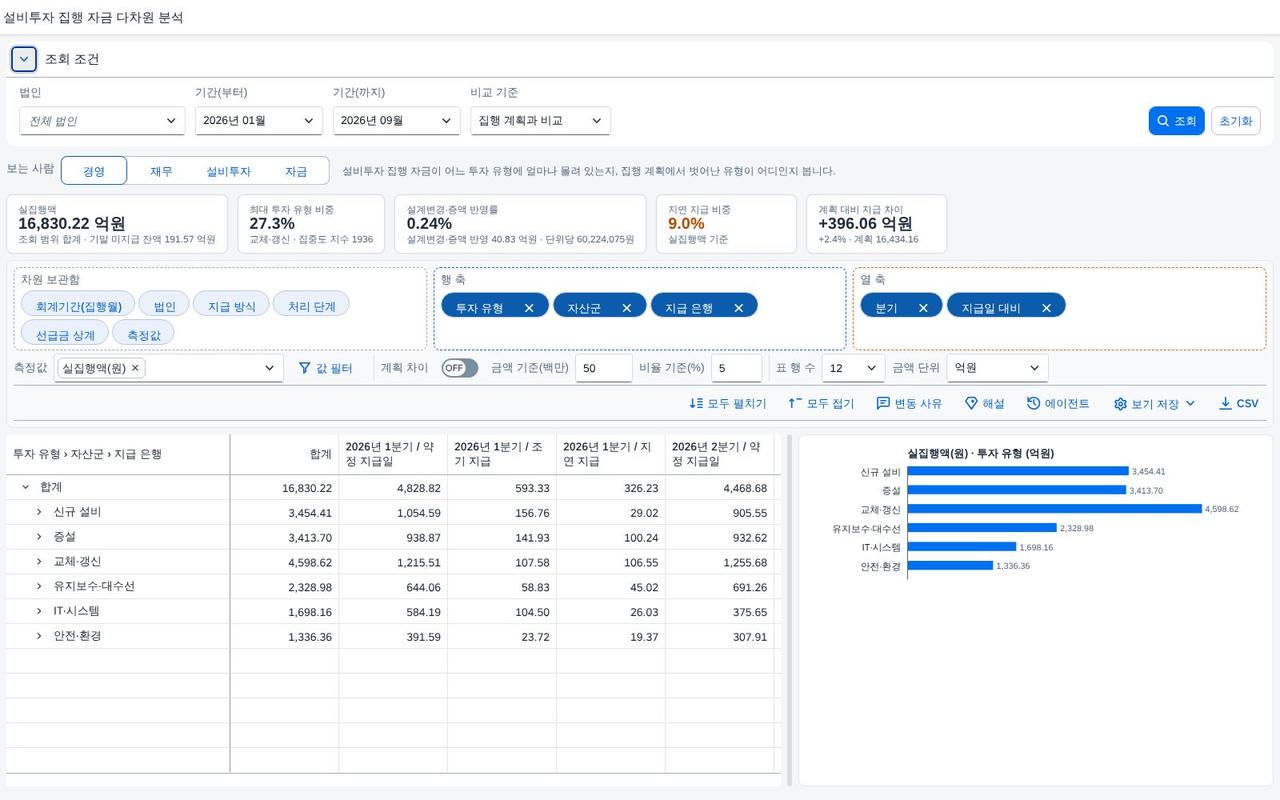Select the 경영 viewer tab
Image resolution: width=1280 pixels, height=800 pixels.
[x=94, y=171]
